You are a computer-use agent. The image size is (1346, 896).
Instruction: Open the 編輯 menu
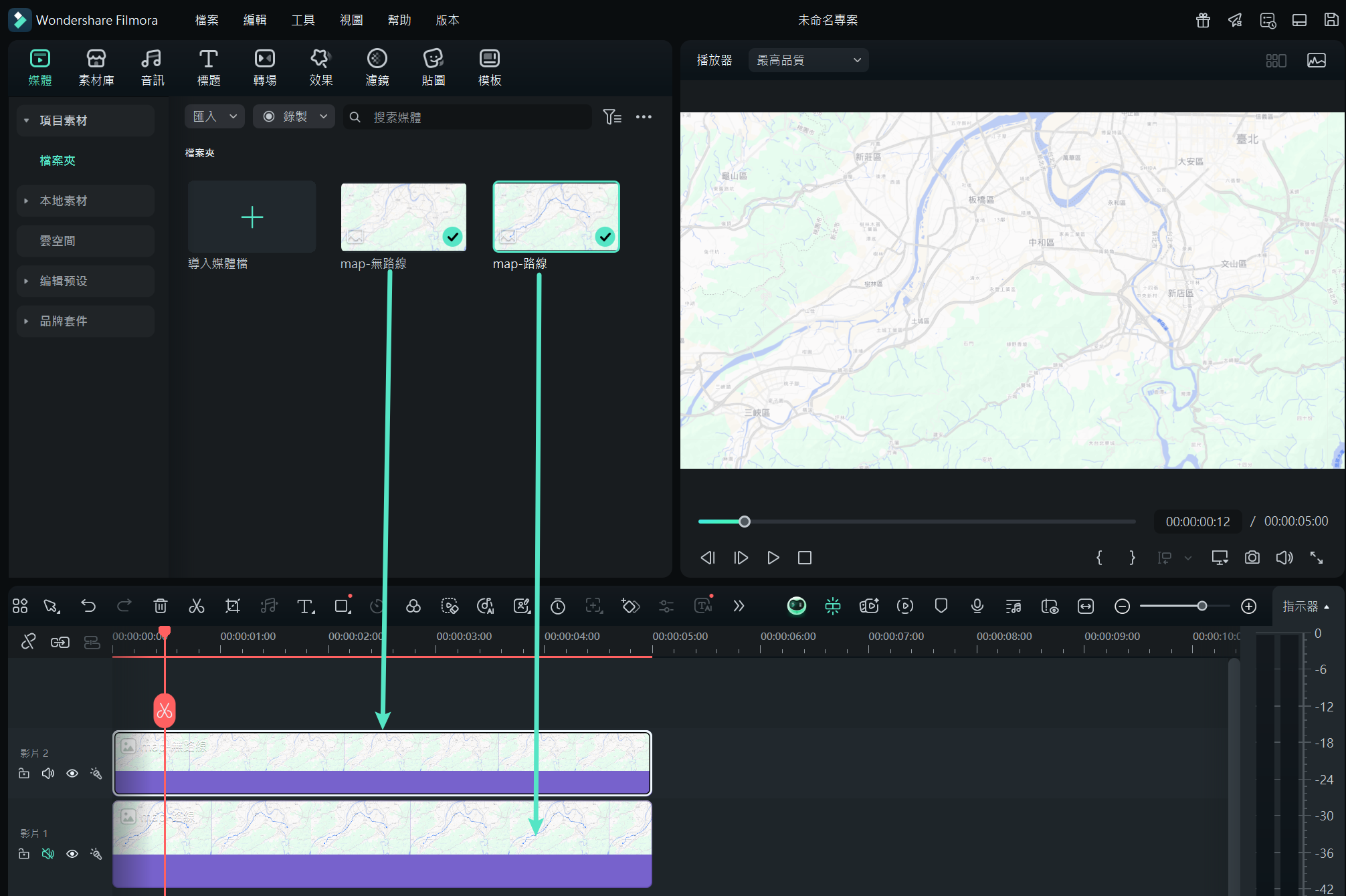pyautogui.click(x=255, y=20)
